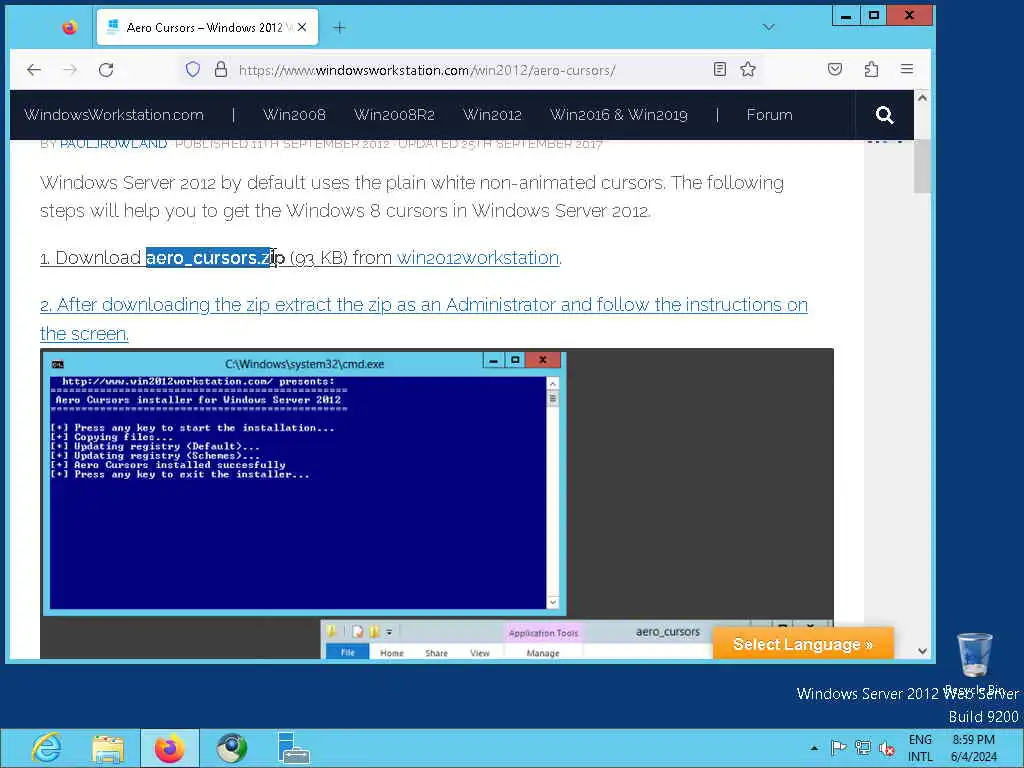Click the aero_cursors.zip download link

pos(216,258)
